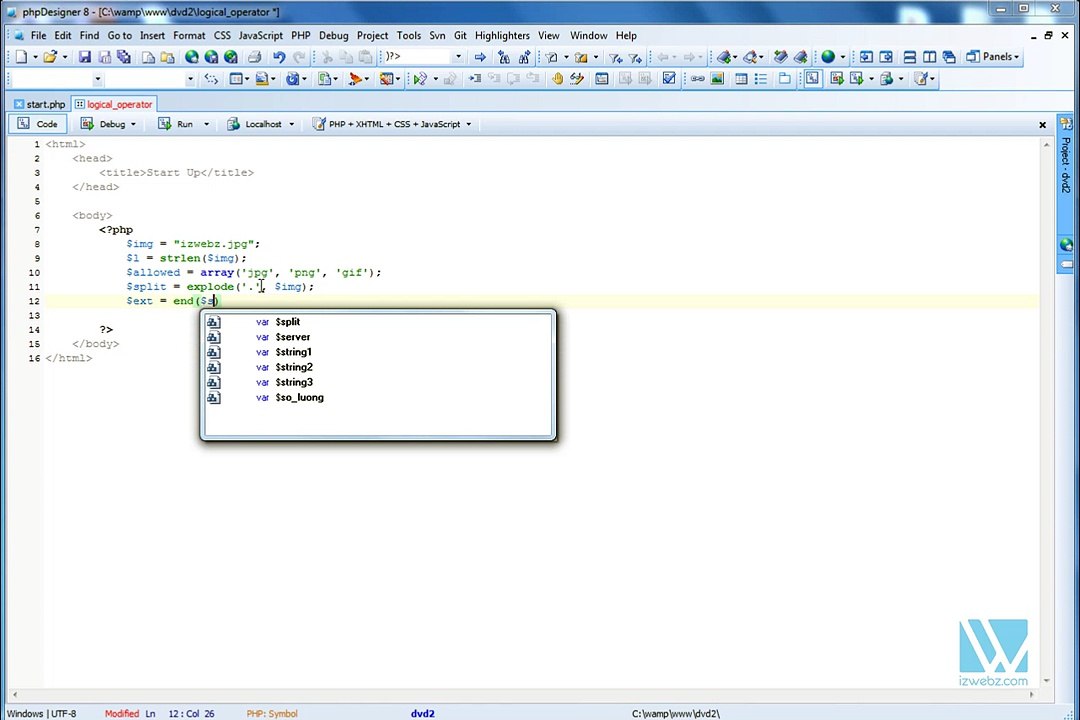Pick $string3 from the autocomplete popup
1080x720 pixels.
(378, 382)
